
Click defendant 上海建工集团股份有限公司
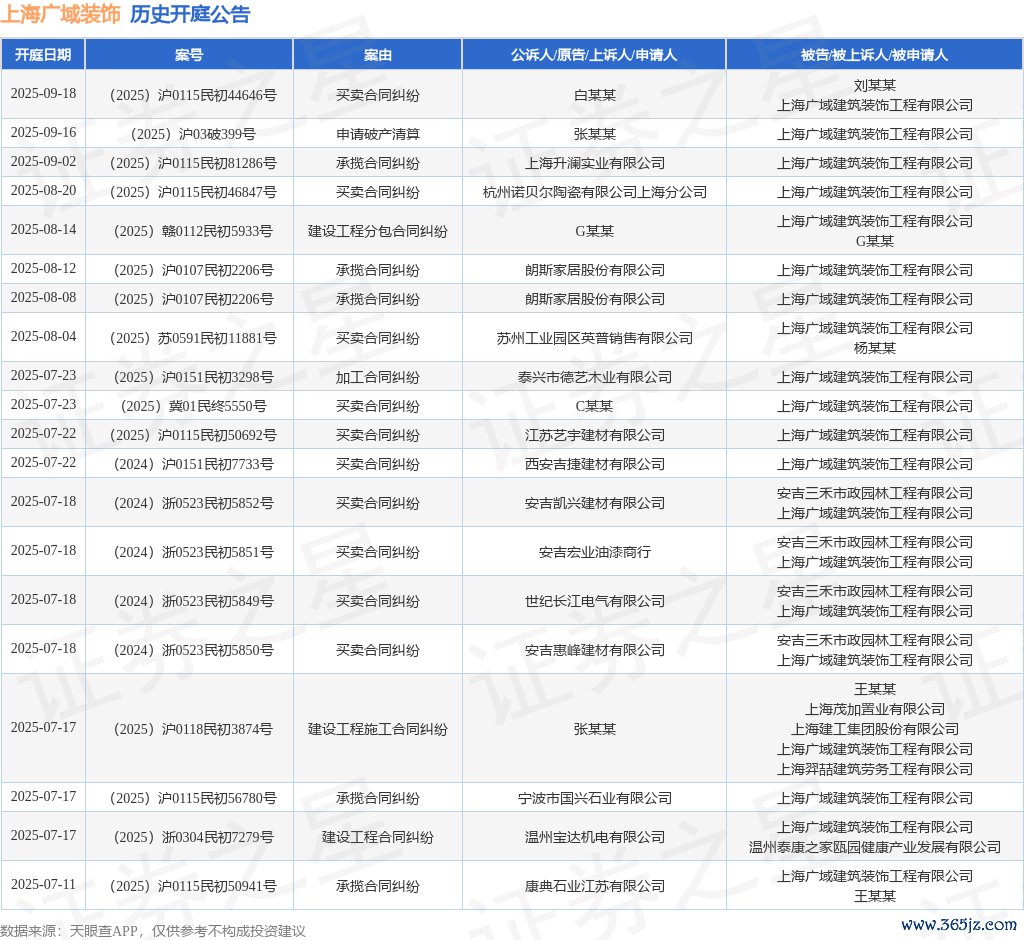(x=874, y=729)
